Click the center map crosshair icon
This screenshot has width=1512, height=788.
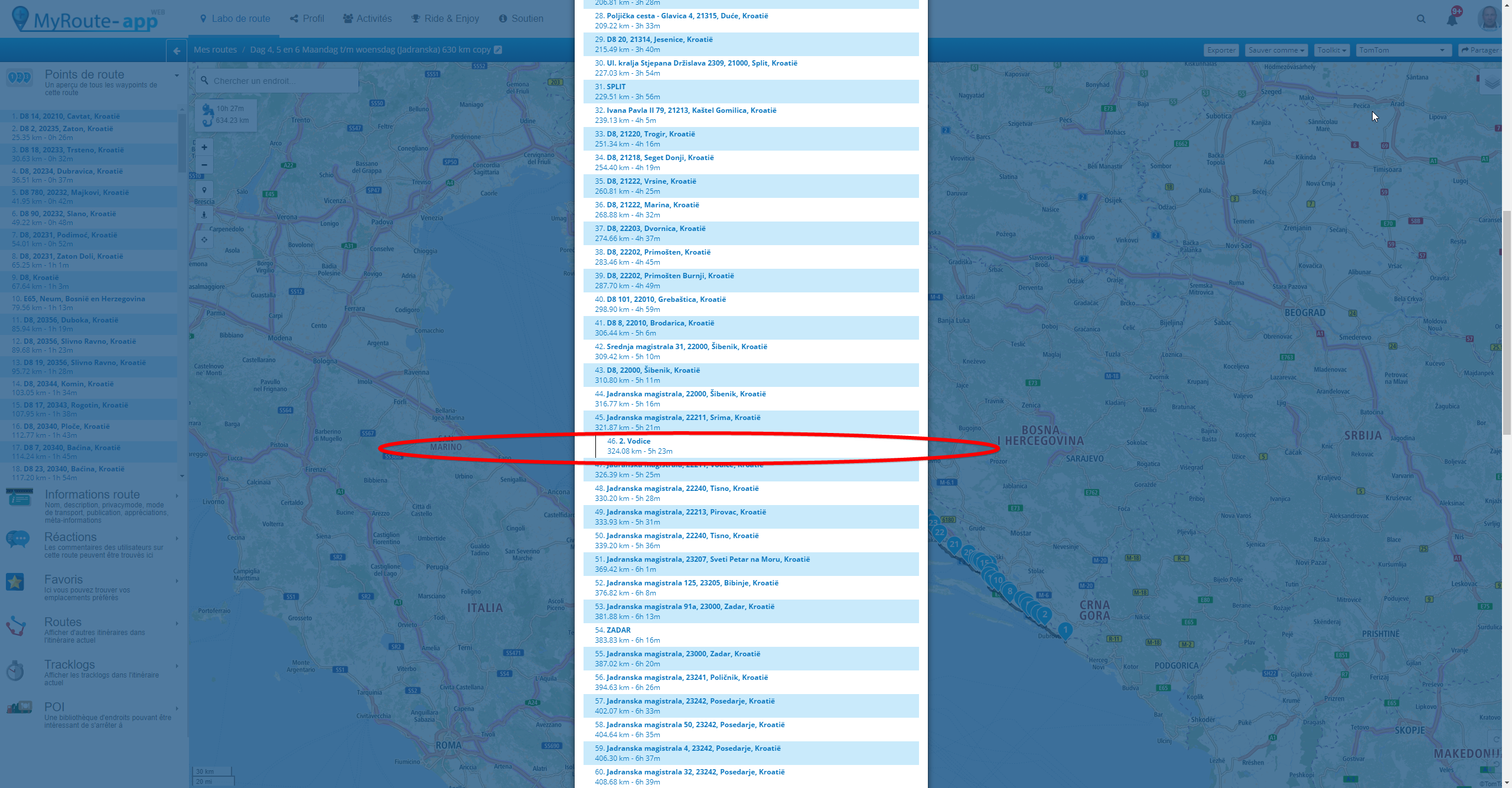click(x=204, y=240)
